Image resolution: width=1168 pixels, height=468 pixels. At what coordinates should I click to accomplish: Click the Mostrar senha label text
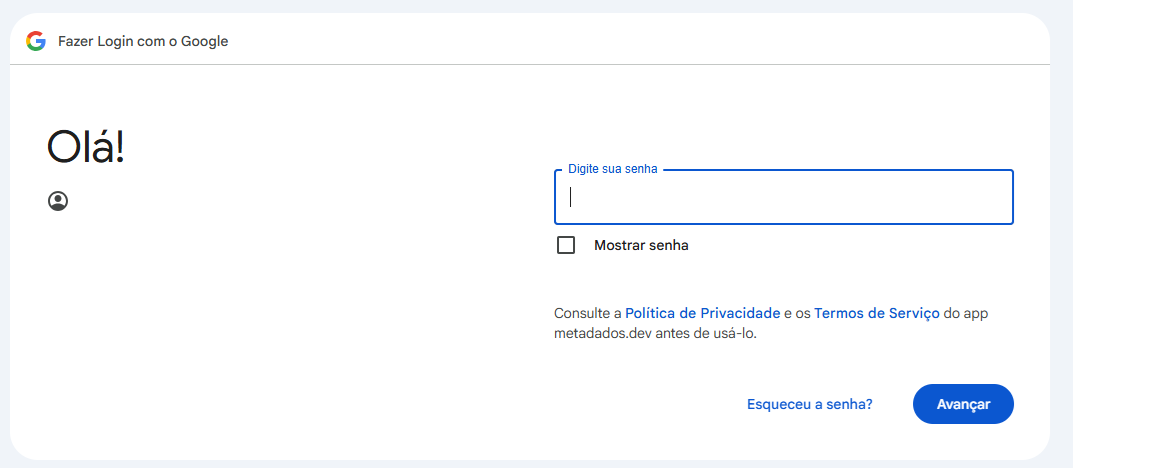(641, 245)
